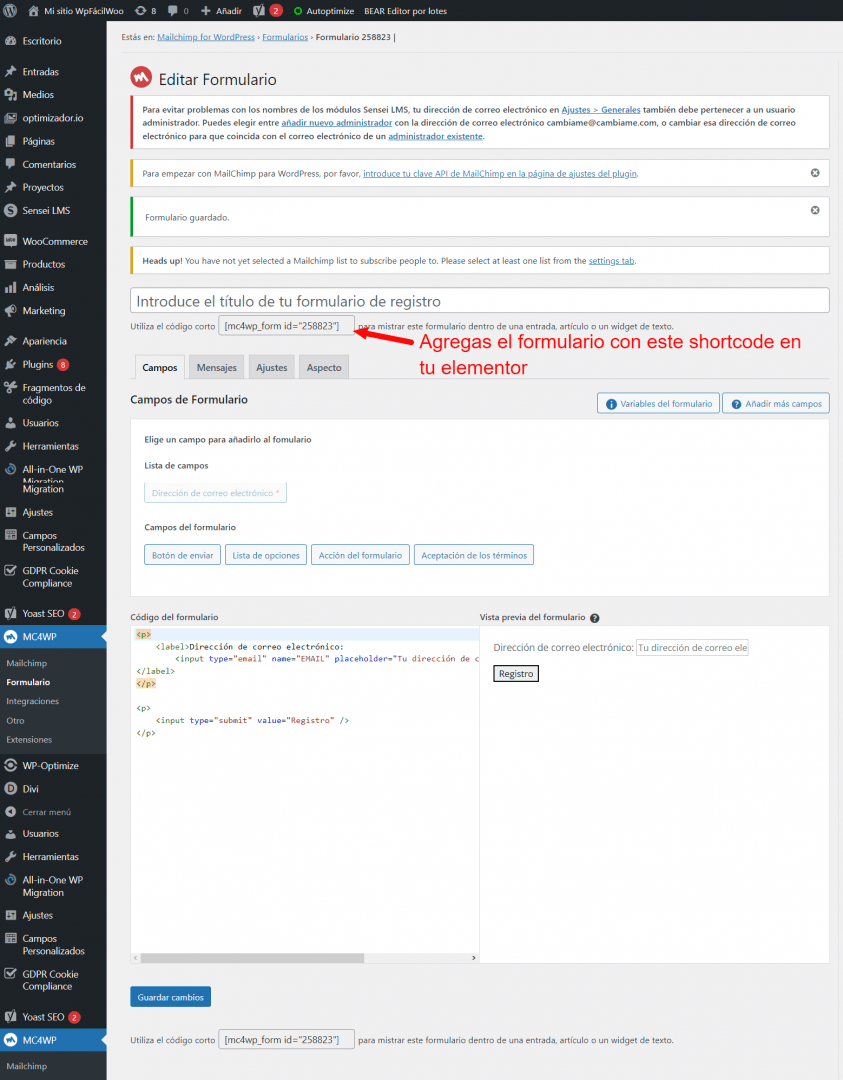
Task: Click the code editor horizontal scrollbar
Action: pyautogui.click(x=252, y=958)
